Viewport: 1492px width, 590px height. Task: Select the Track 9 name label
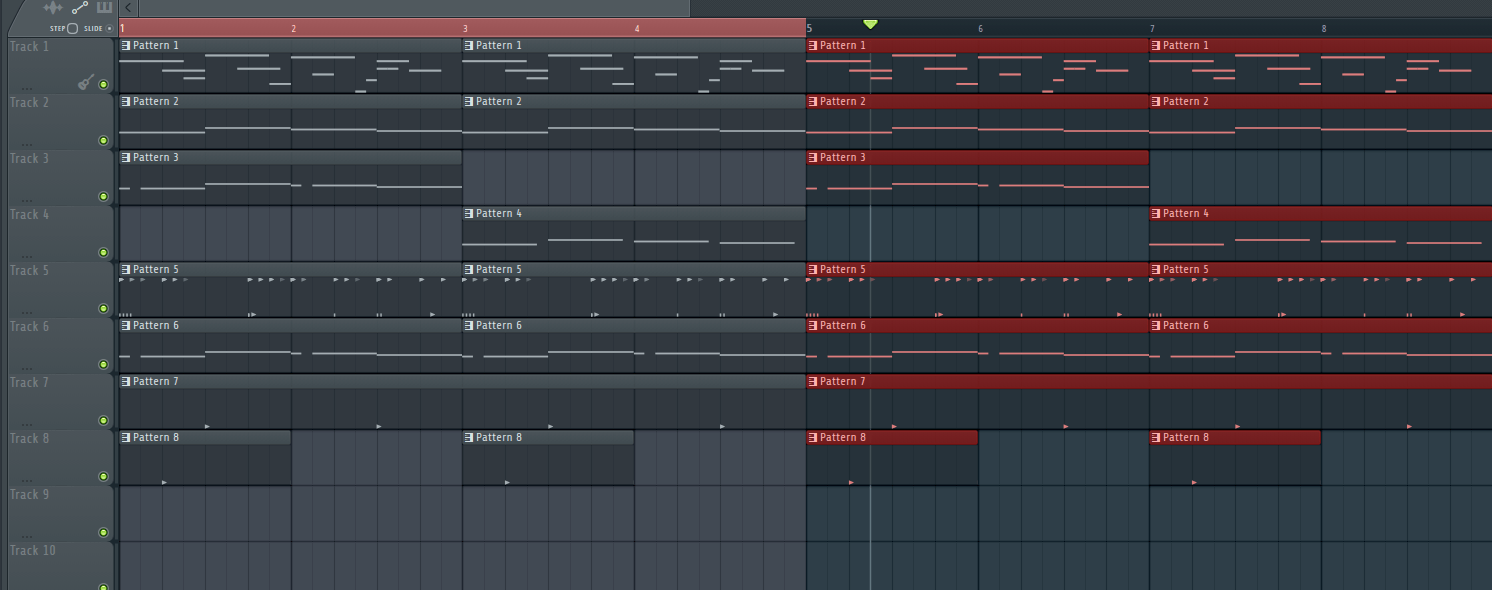[x=30, y=494]
